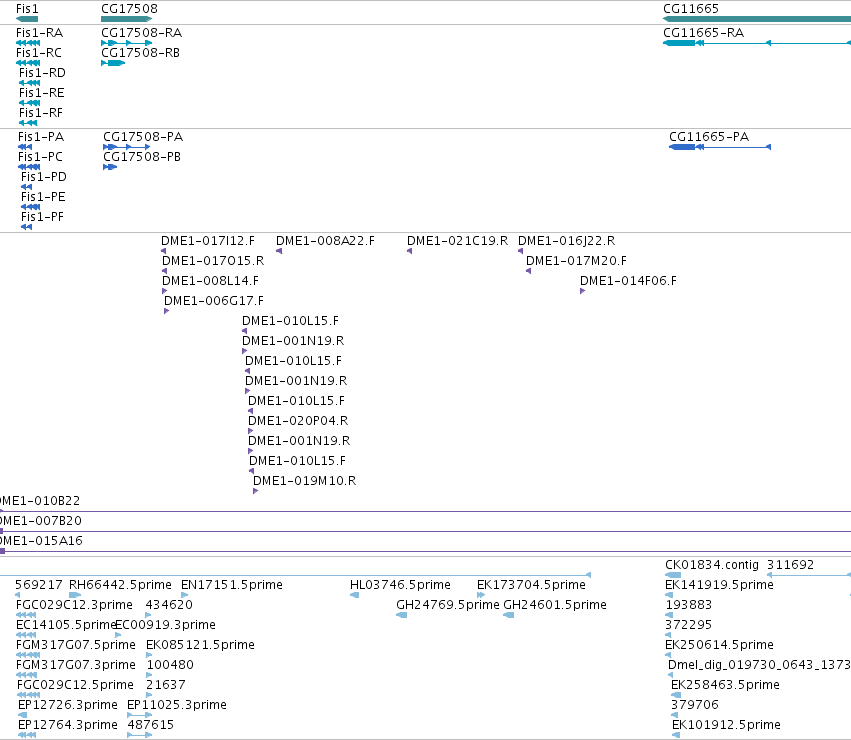Open EST GH24601.5prime label
Image resolution: width=851 pixels, height=740 pixels.
[x=555, y=605]
